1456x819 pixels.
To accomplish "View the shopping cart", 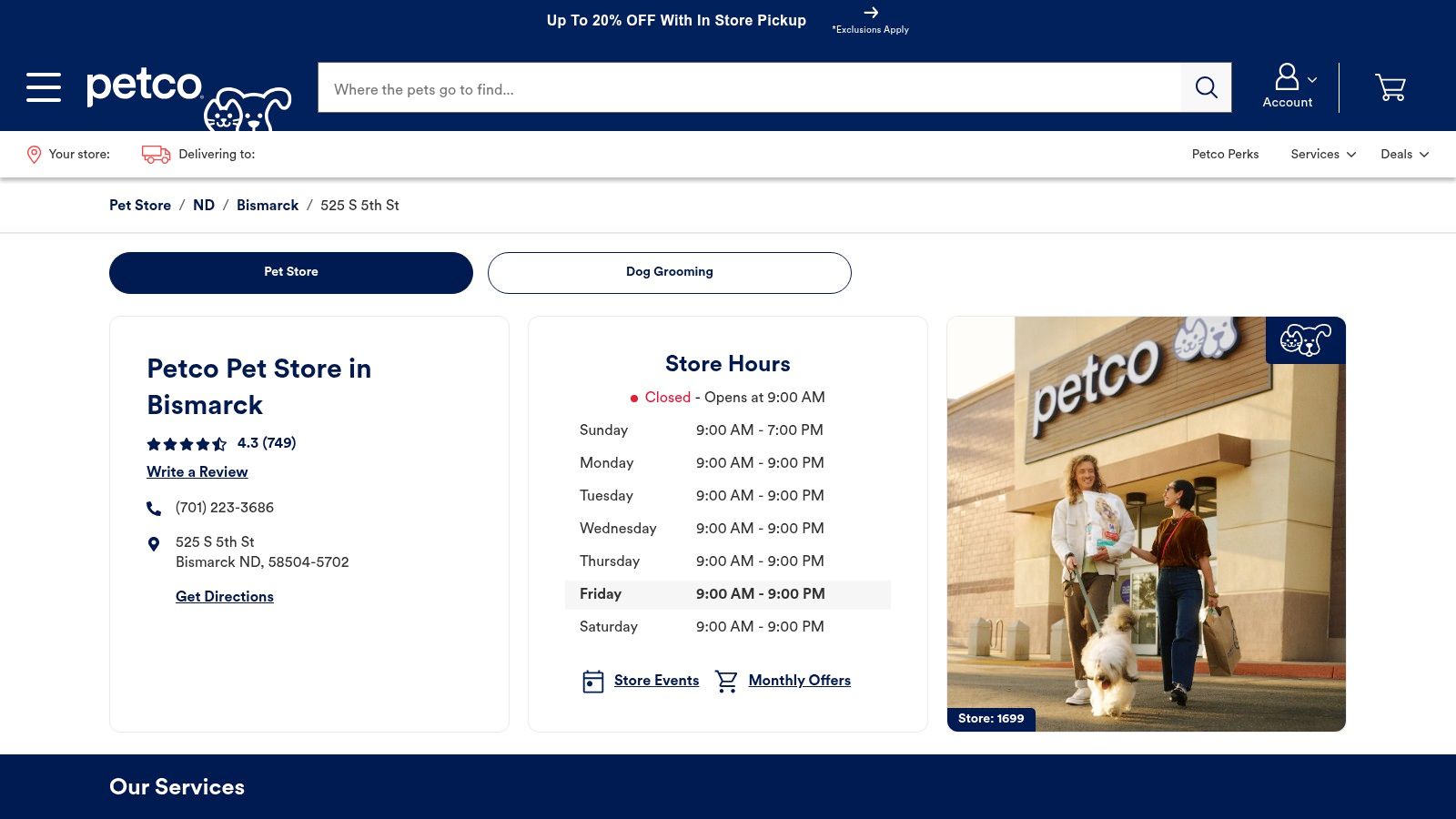I will click(1390, 87).
